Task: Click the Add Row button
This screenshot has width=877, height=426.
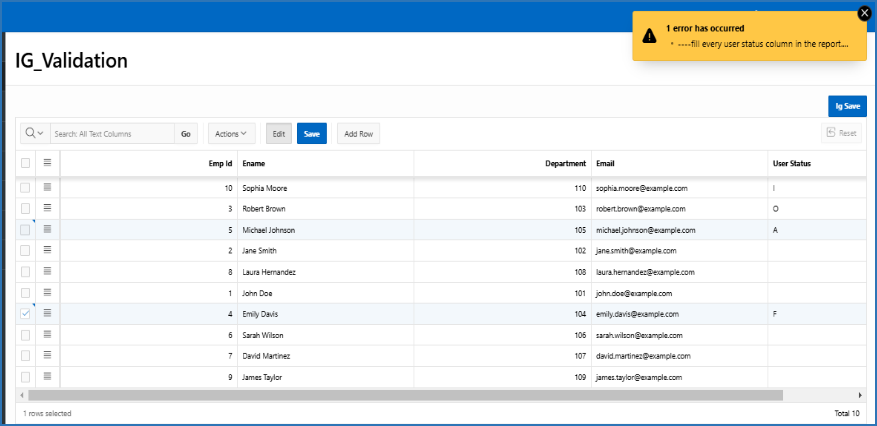Action: point(358,133)
